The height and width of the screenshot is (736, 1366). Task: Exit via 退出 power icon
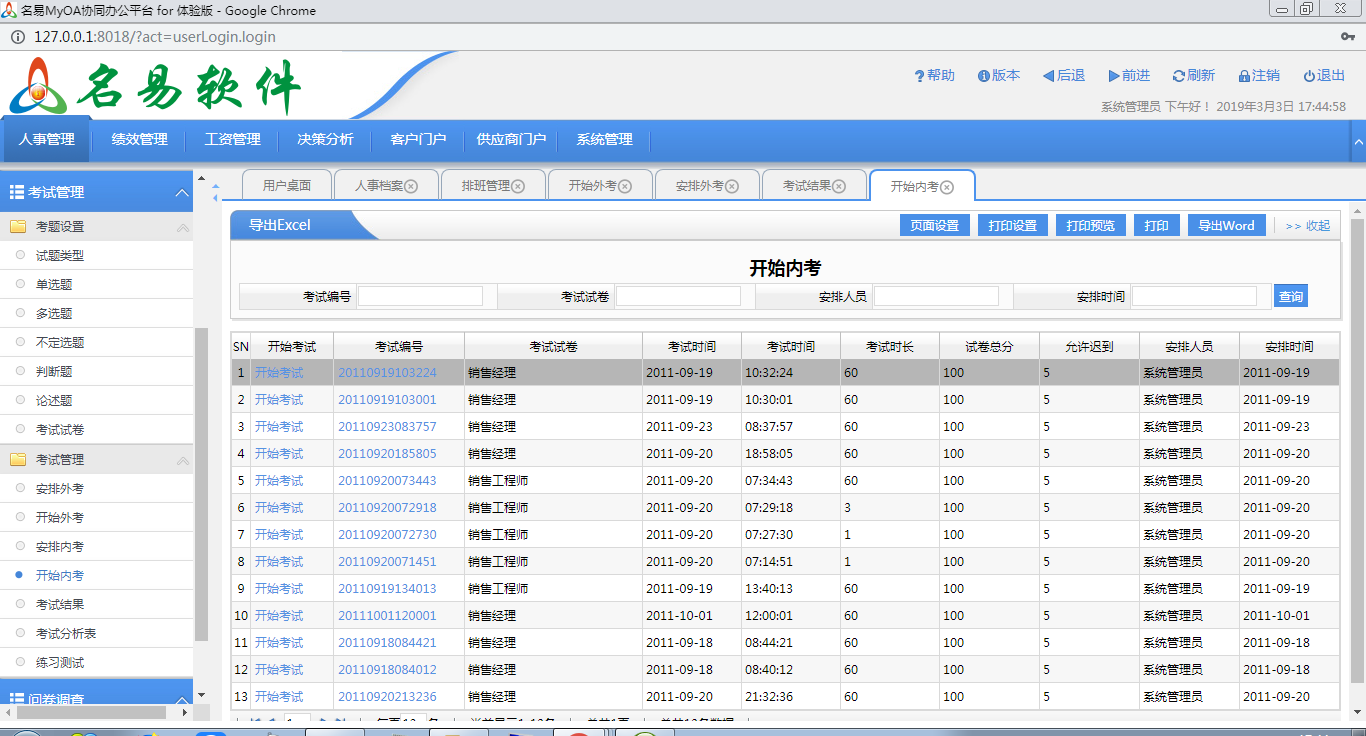(x=1309, y=76)
